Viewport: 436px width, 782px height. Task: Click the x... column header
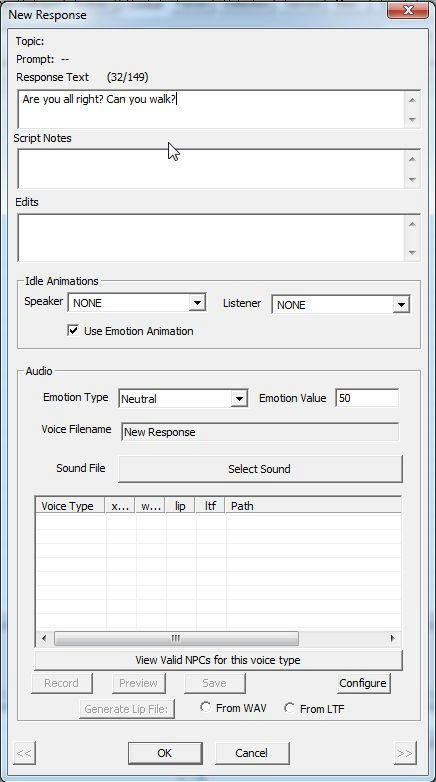tap(120, 506)
